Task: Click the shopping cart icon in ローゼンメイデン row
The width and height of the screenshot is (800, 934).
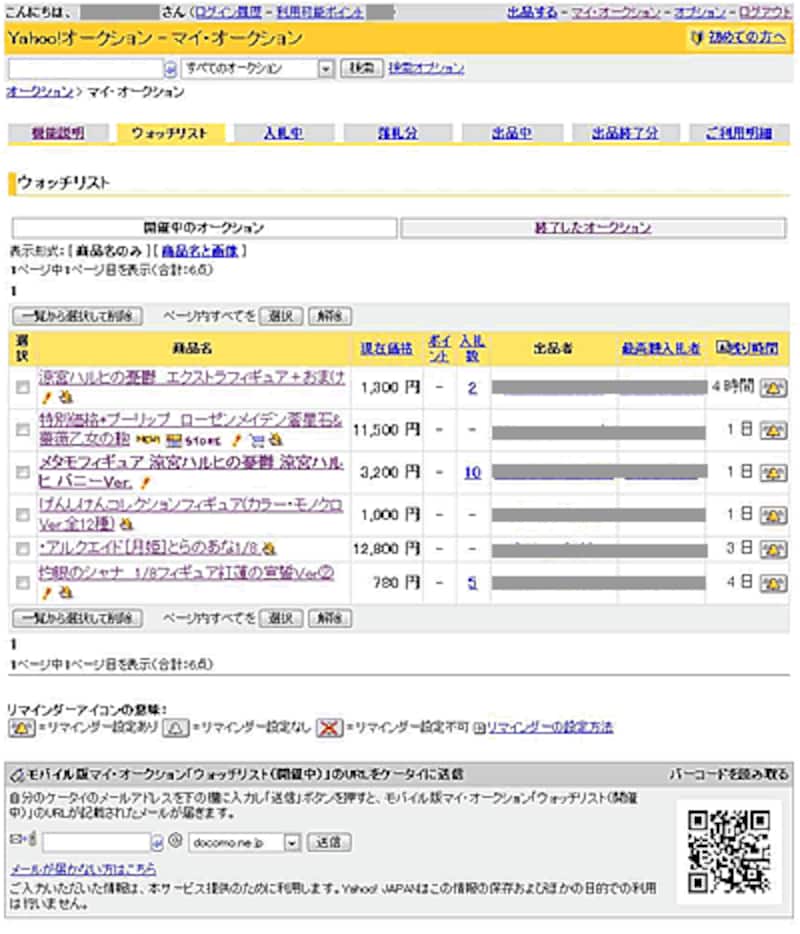Action: point(257,441)
